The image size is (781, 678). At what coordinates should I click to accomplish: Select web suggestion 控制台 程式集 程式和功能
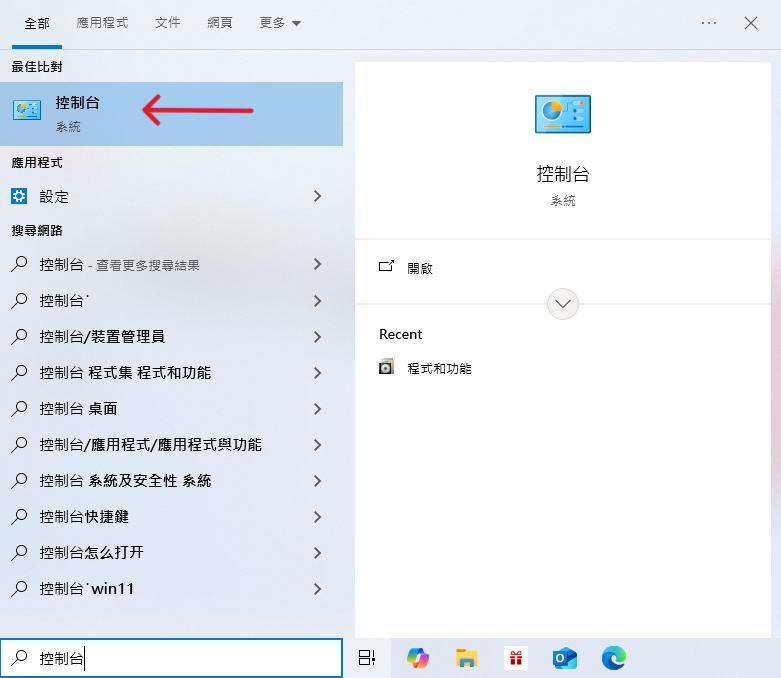[125, 373]
